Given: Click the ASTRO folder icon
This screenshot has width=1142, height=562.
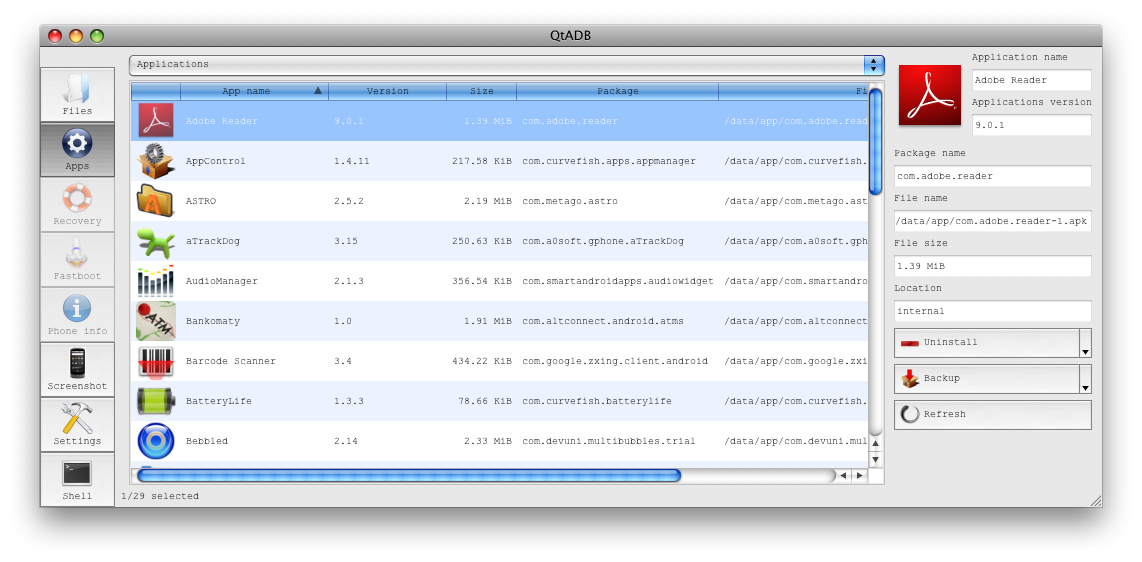Looking at the screenshot, I should 156,201.
